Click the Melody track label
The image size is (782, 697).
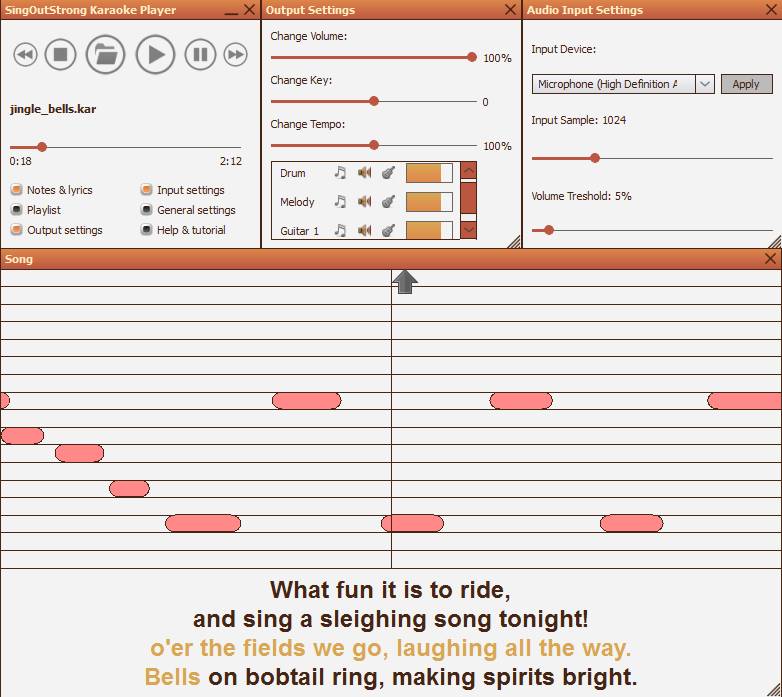(x=297, y=202)
